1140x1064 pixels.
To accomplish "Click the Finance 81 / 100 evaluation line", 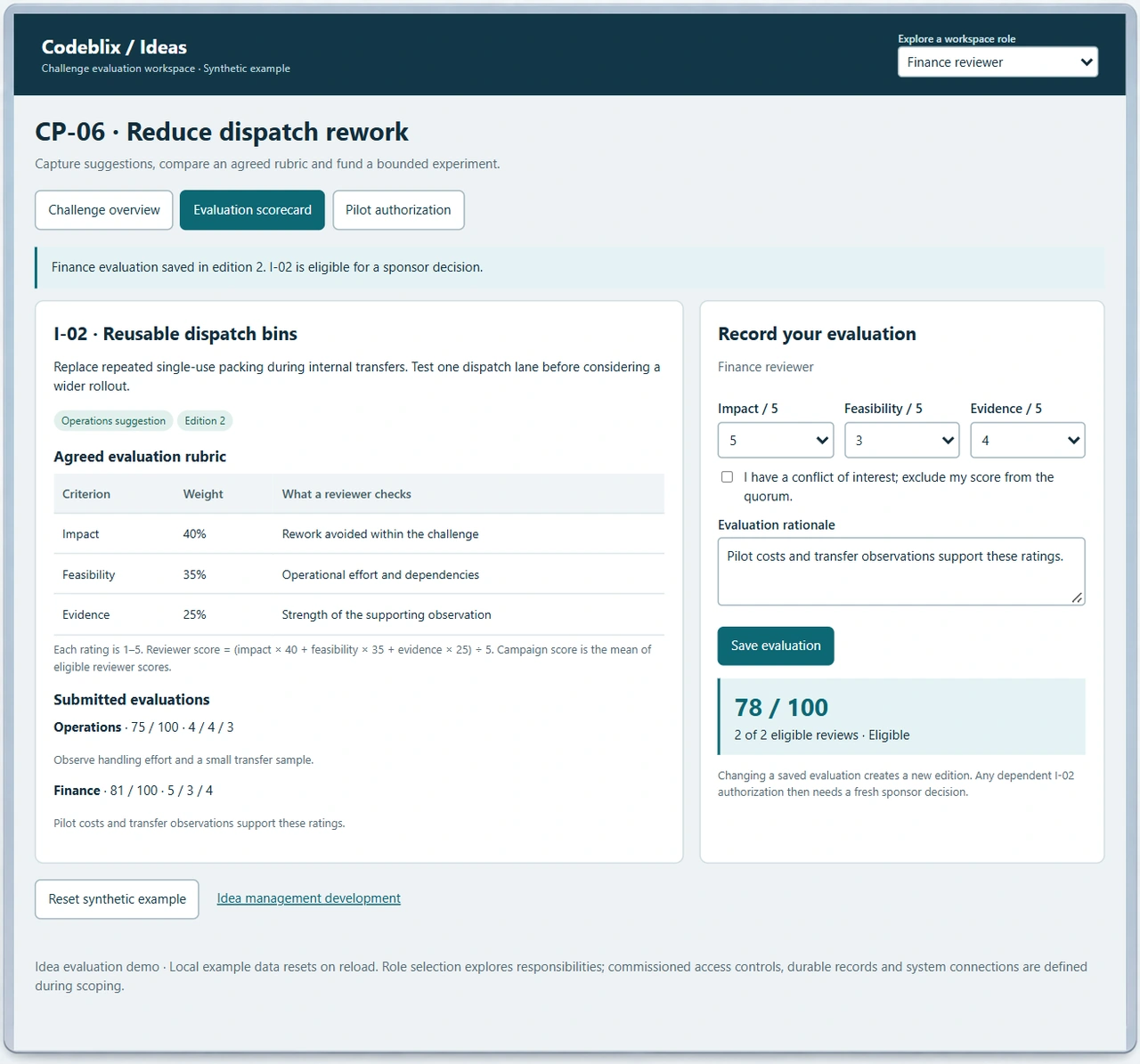I will (x=133, y=791).
